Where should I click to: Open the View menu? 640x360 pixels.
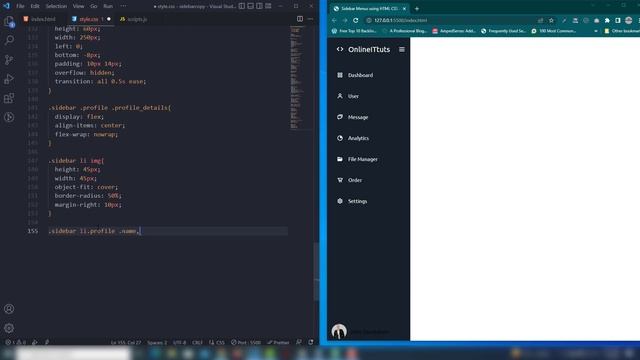(78, 6)
